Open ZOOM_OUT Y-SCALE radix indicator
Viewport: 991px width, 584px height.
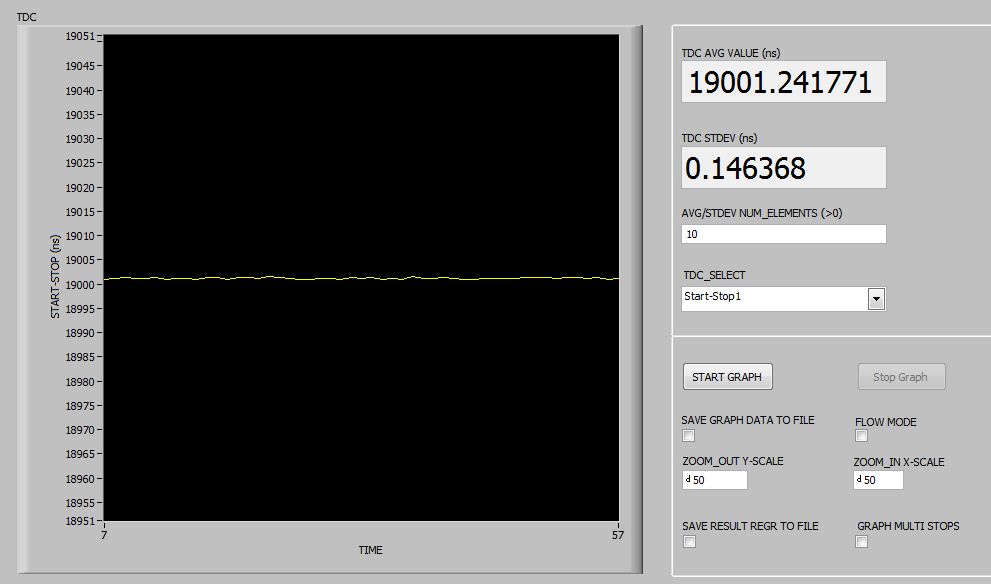coord(688,480)
